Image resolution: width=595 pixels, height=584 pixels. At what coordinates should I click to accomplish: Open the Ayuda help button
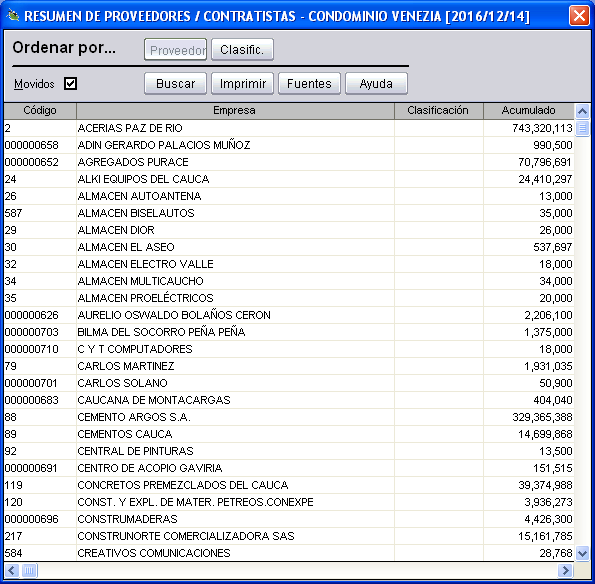376,83
